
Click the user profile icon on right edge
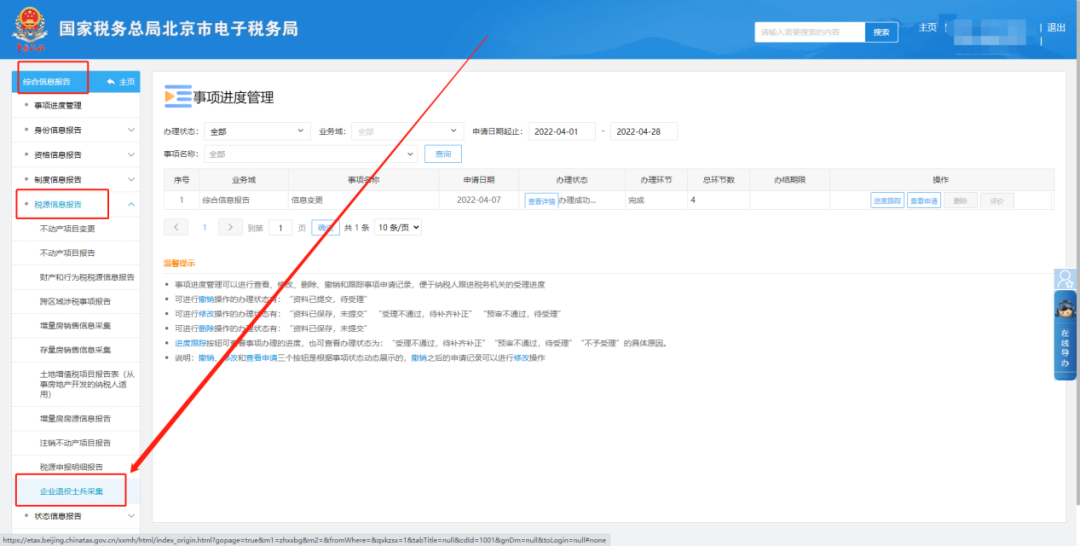pos(1065,278)
